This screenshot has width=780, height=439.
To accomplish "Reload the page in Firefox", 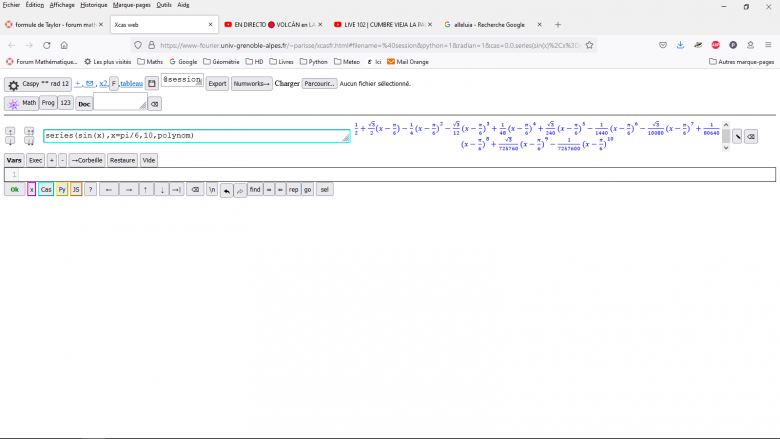I will tap(47, 45).
